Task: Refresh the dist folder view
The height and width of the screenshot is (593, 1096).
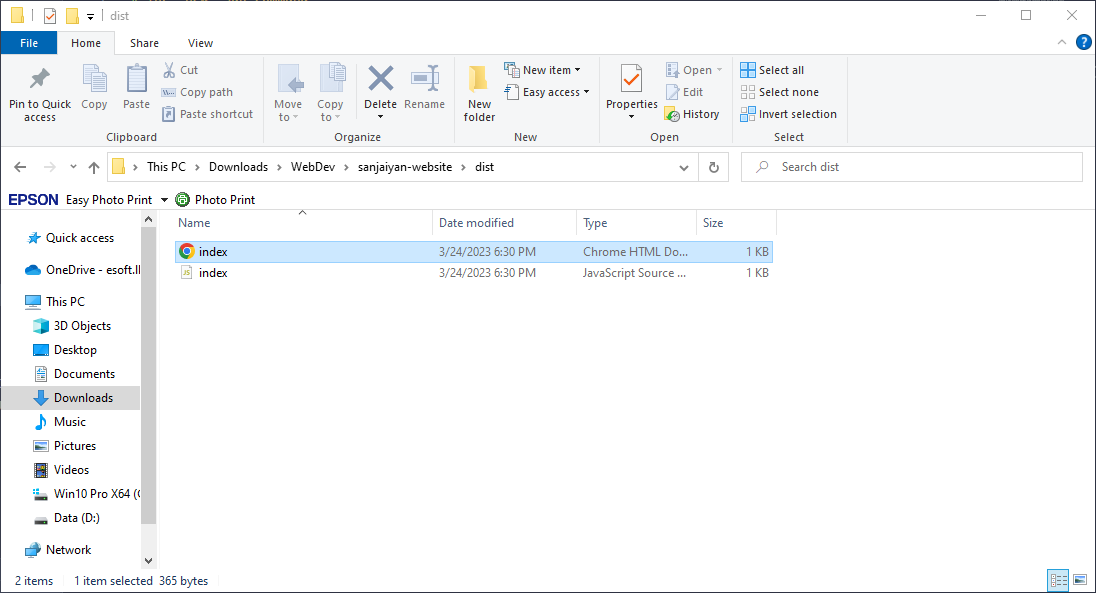Action: pos(713,167)
